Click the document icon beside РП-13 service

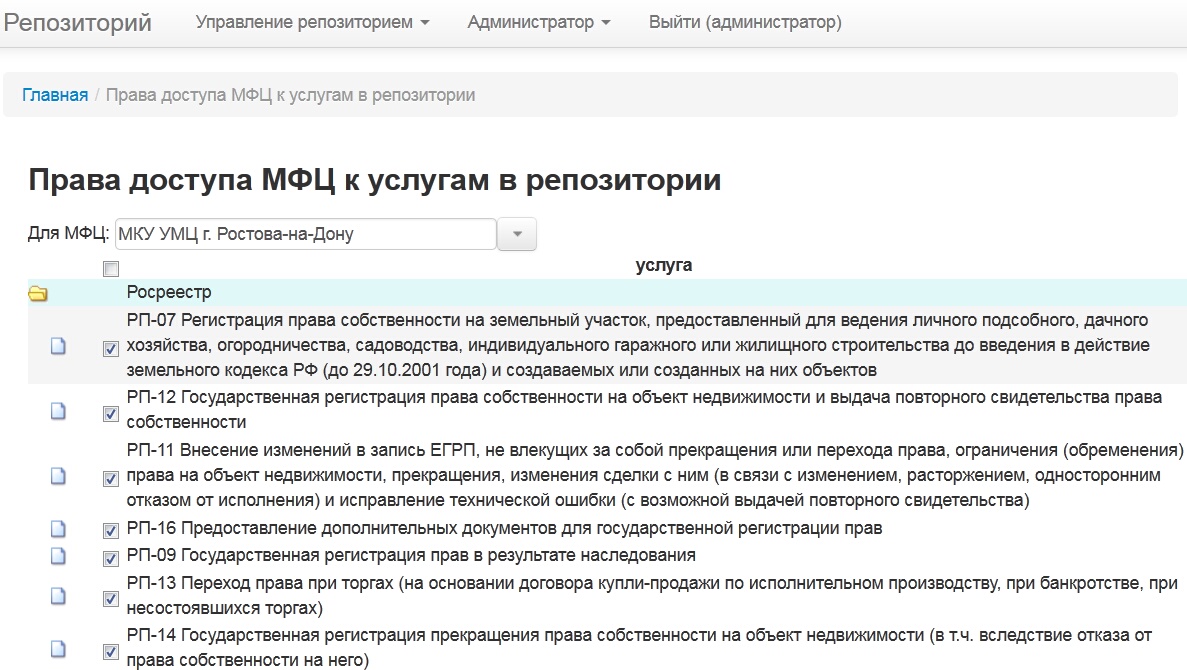coord(58,596)
